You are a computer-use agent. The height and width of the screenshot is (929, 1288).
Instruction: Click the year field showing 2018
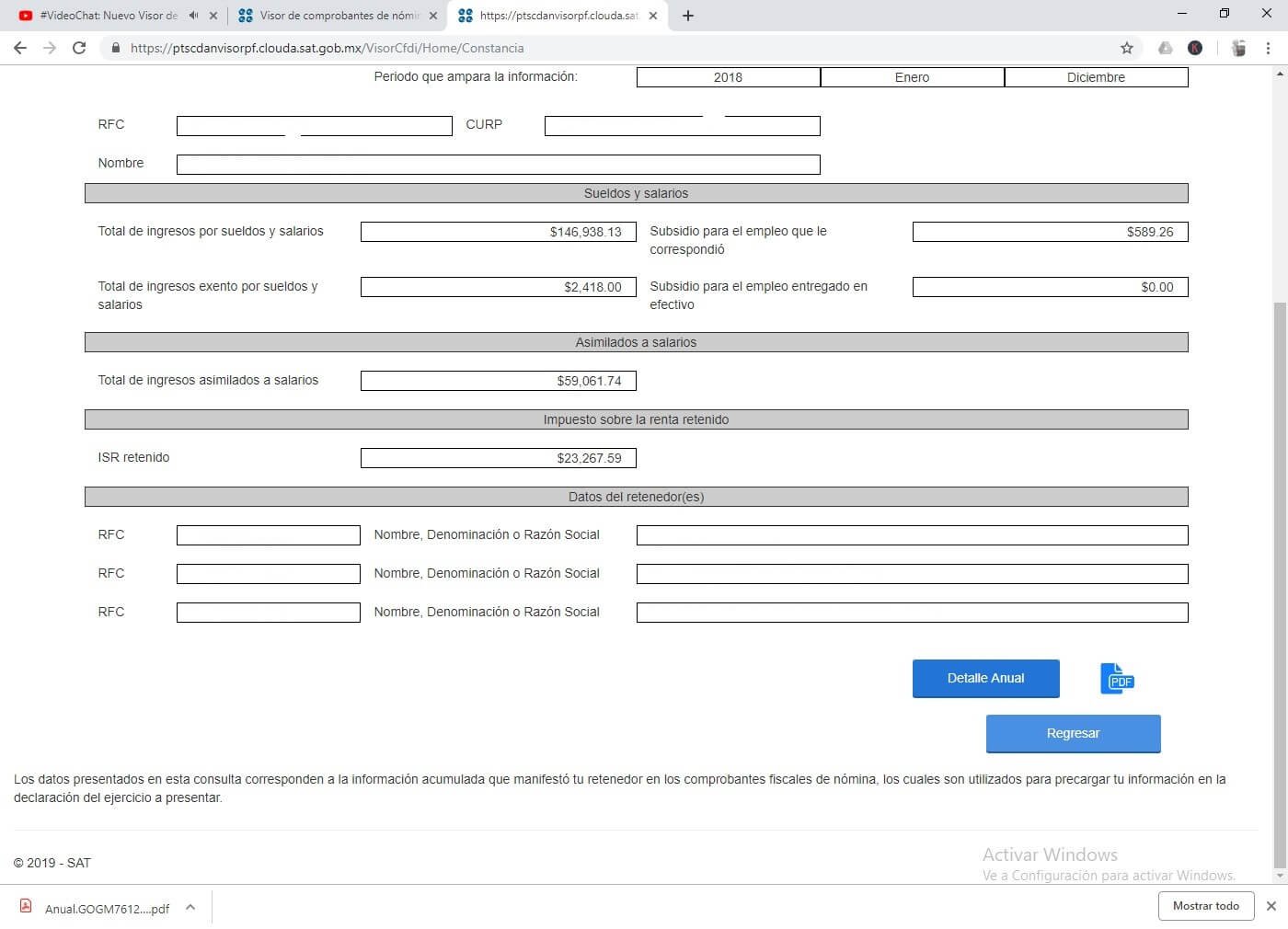point(728,77)
